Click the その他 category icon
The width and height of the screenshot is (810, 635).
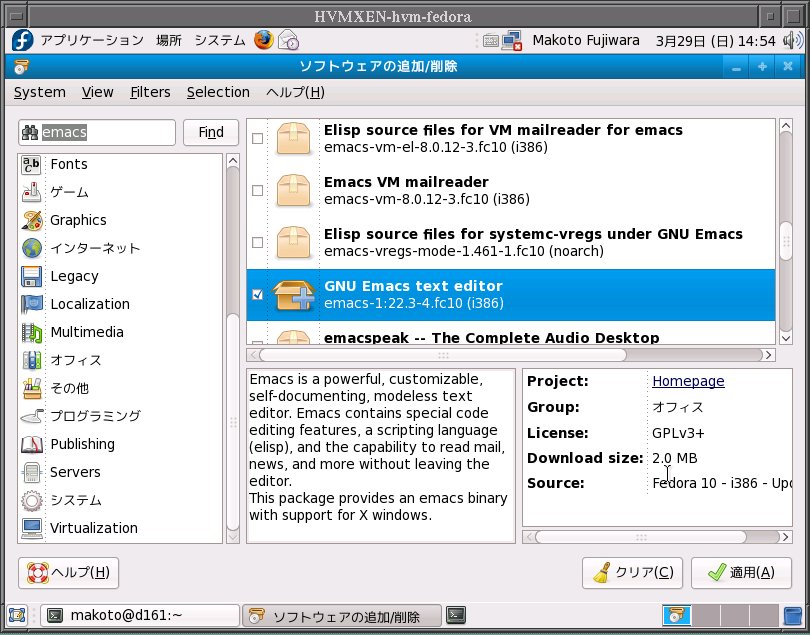pyautogui.click(x=32, y=388)
